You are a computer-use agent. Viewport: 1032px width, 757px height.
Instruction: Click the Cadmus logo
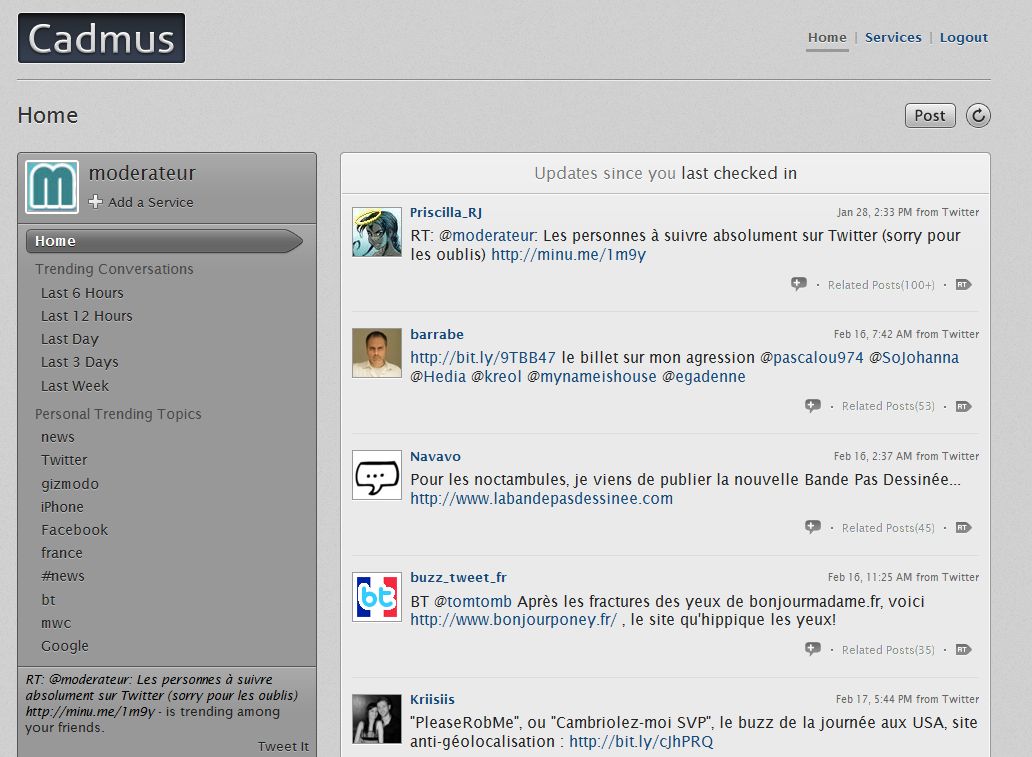(101, 38)
